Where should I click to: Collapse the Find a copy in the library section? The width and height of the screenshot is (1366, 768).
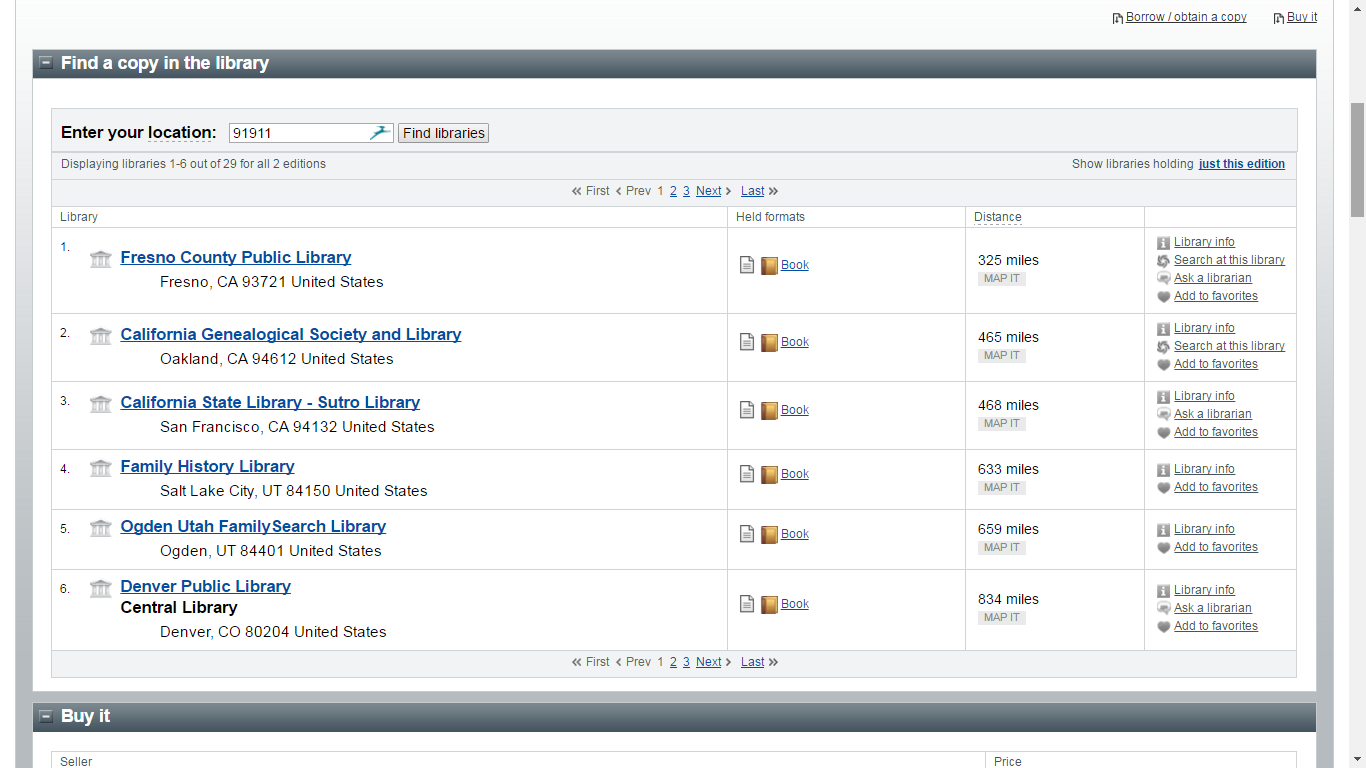click(45, 62)
